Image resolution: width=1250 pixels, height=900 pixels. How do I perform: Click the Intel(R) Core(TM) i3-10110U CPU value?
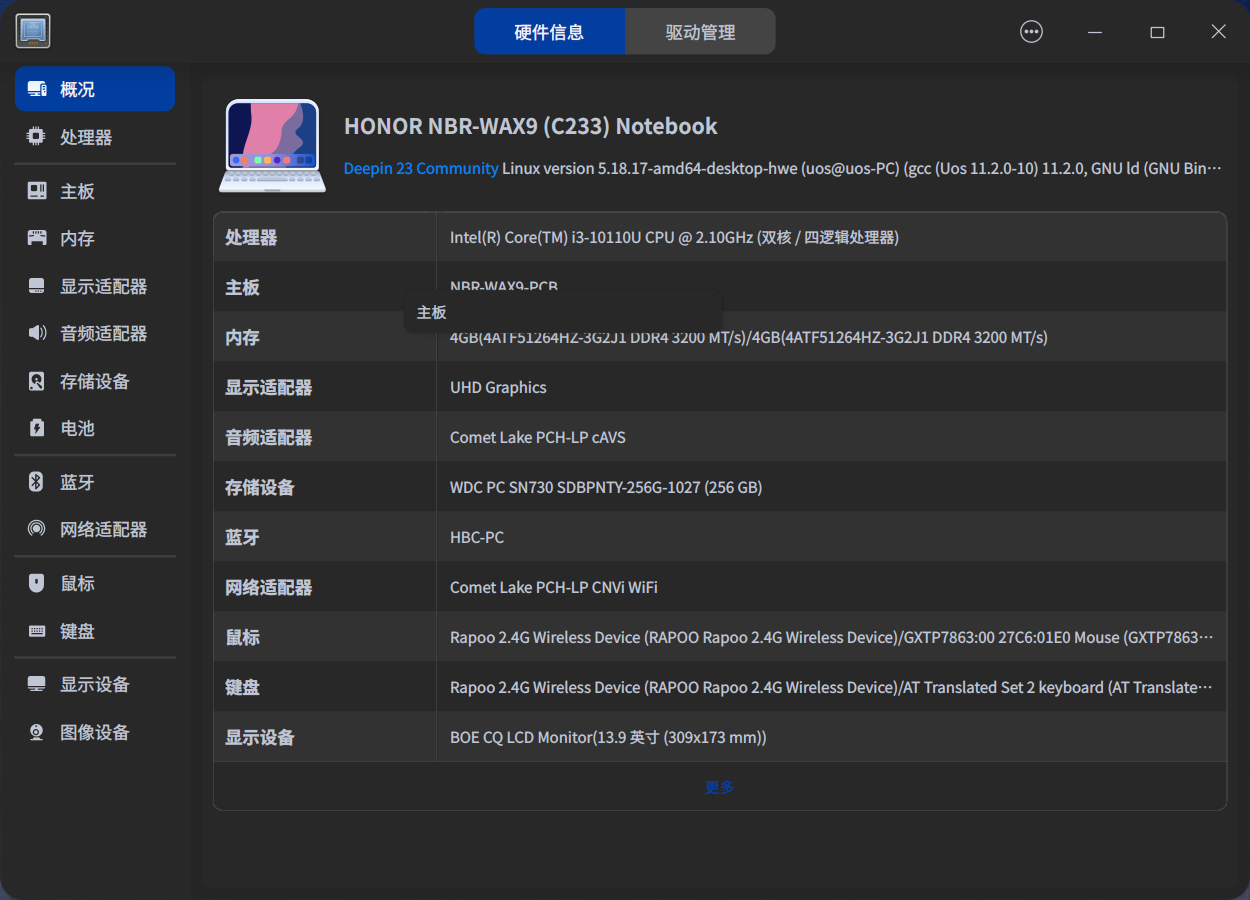click(674, 237)
